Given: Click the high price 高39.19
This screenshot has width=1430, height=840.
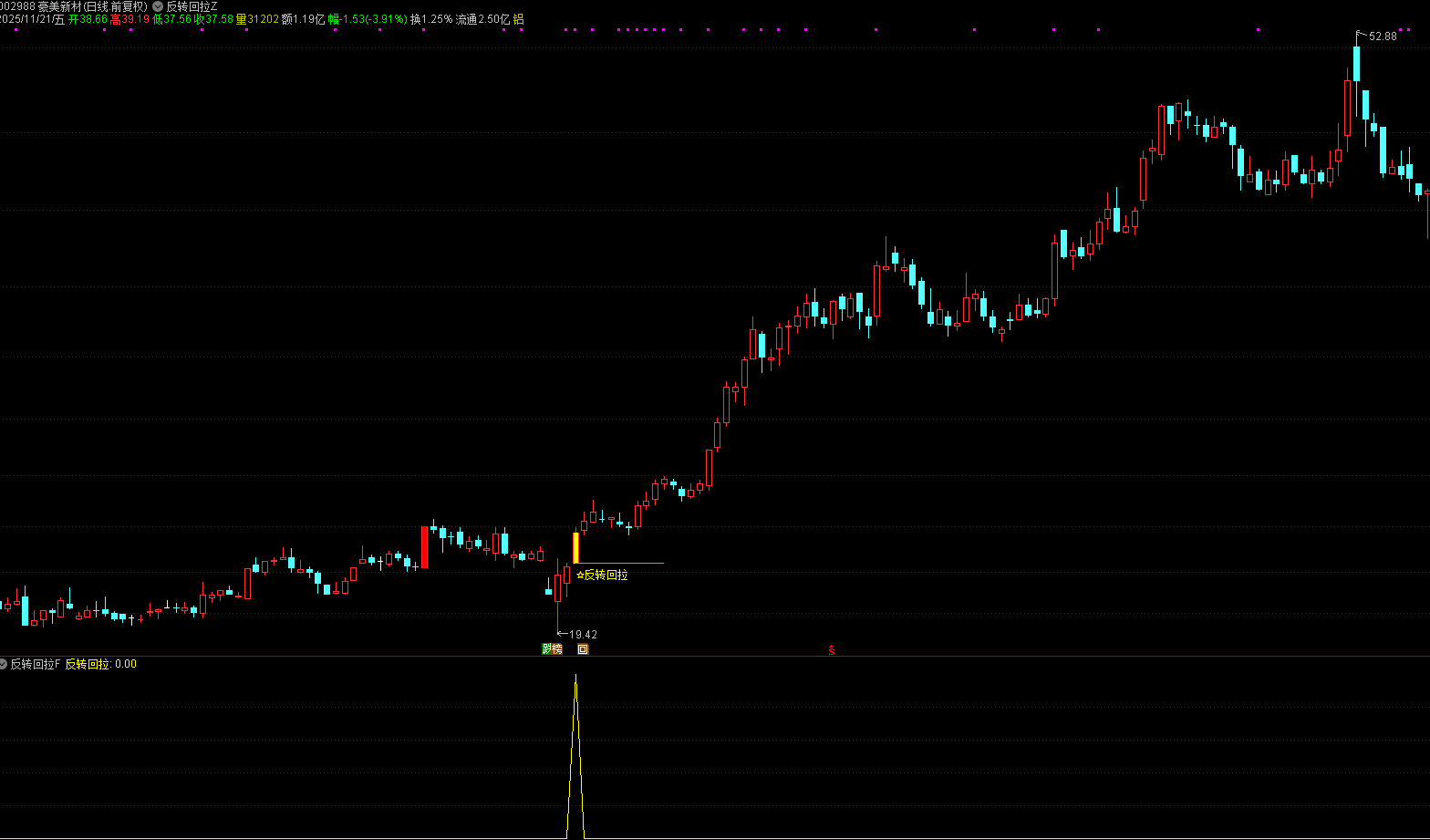Looking at the screenshot, I should pyautogui.click(x=130, y=19).
